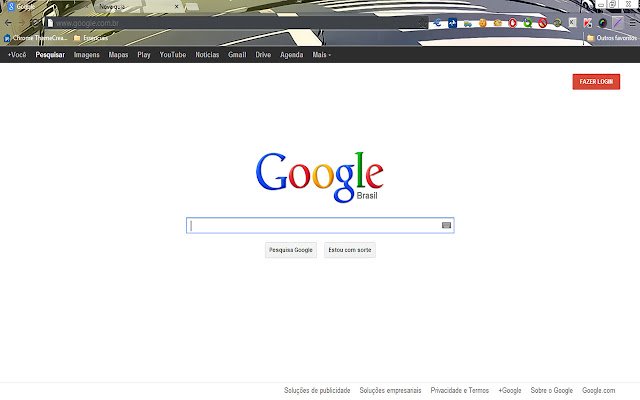Viewport: 640px width, 400px height.
Task: Close the second browser tab
Action: [176, 7]
